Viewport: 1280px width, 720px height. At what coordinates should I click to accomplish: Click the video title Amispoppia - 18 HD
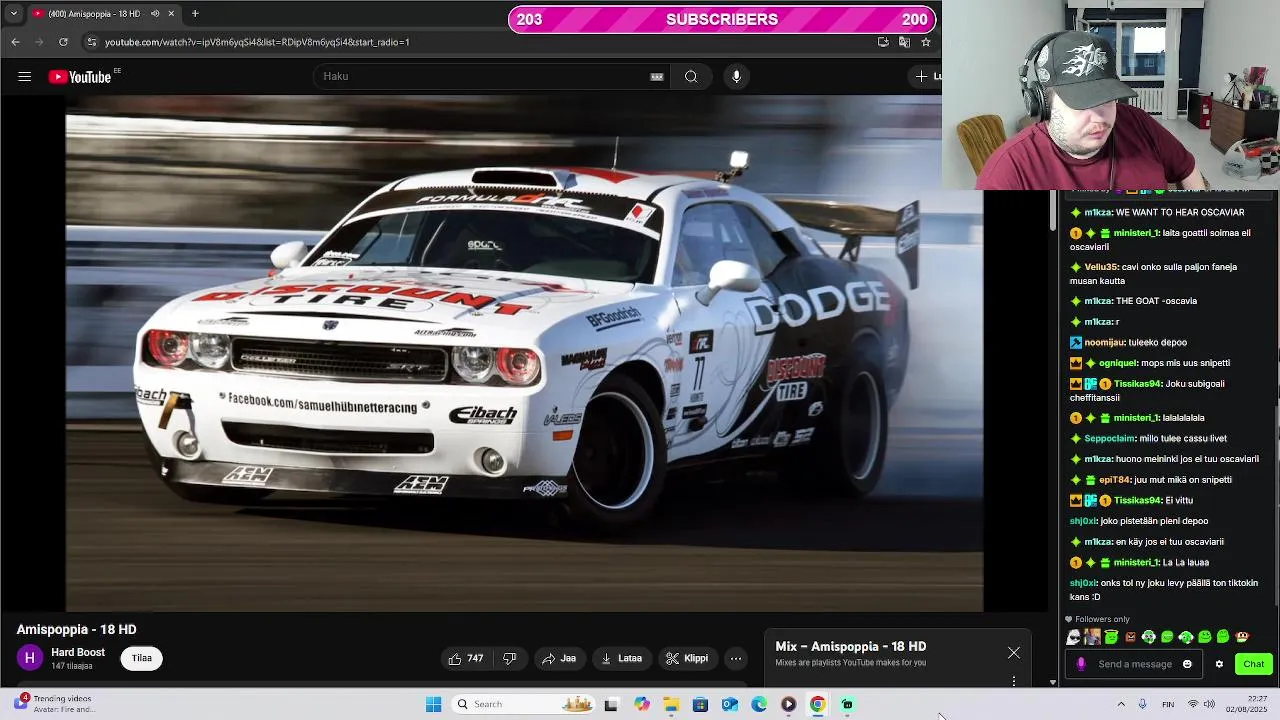pyautogui.click(x=77, y=629)
